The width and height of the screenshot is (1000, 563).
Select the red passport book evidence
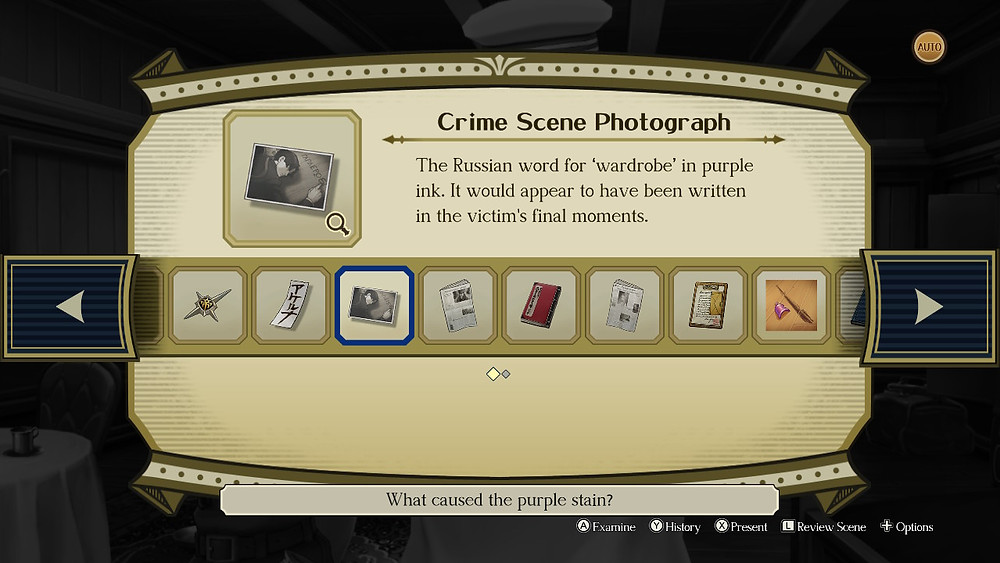pyautogui.click(x=541, y=305)
